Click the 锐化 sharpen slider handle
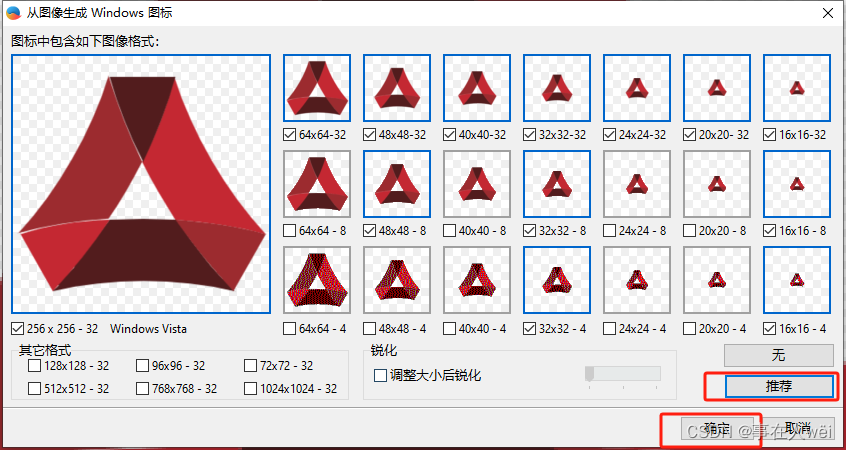The width and height of the screenshot is (846, 450). pos(589,374)
